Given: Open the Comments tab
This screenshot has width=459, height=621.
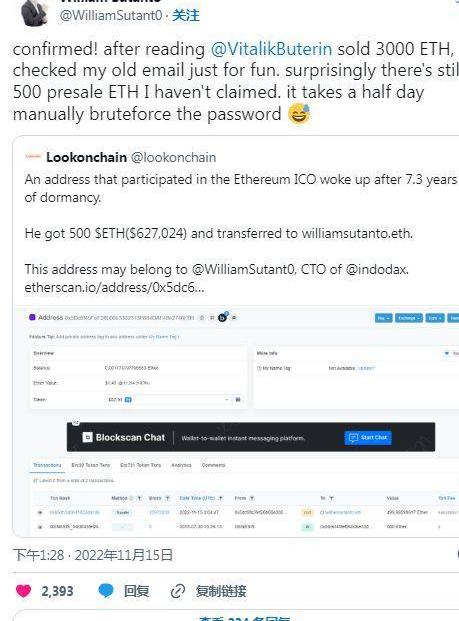Looking at the screenshot, I should pyautogui.click(x=213, y=465).
